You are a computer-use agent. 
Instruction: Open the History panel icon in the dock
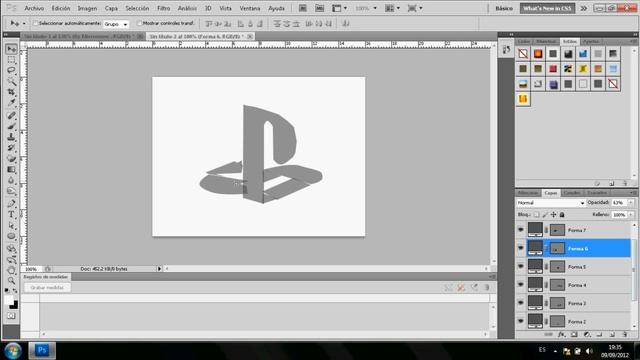(507, 50)
